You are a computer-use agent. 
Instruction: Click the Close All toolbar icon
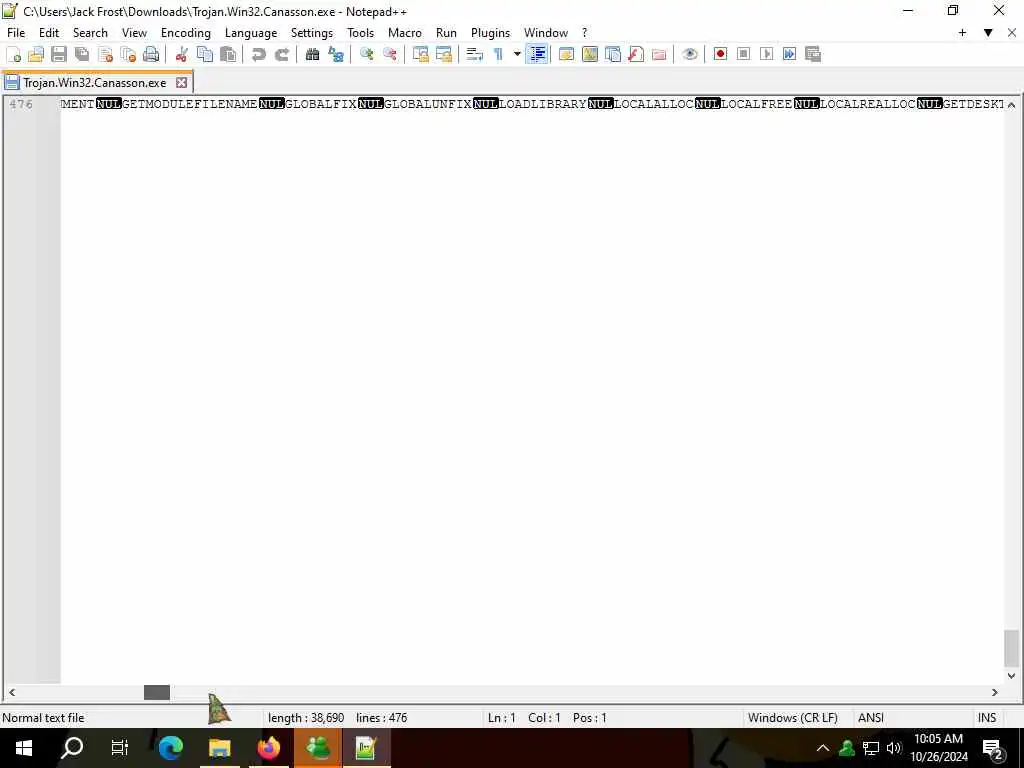coord(128,54)
